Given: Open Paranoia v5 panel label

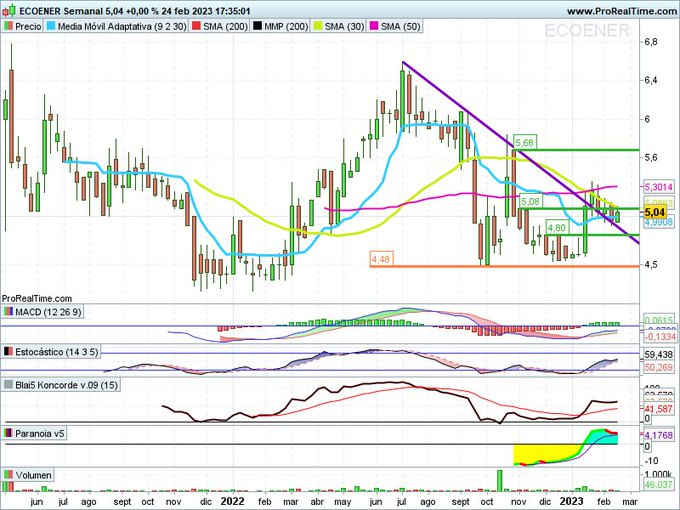Looking at the screenshot, I should 39,433.
